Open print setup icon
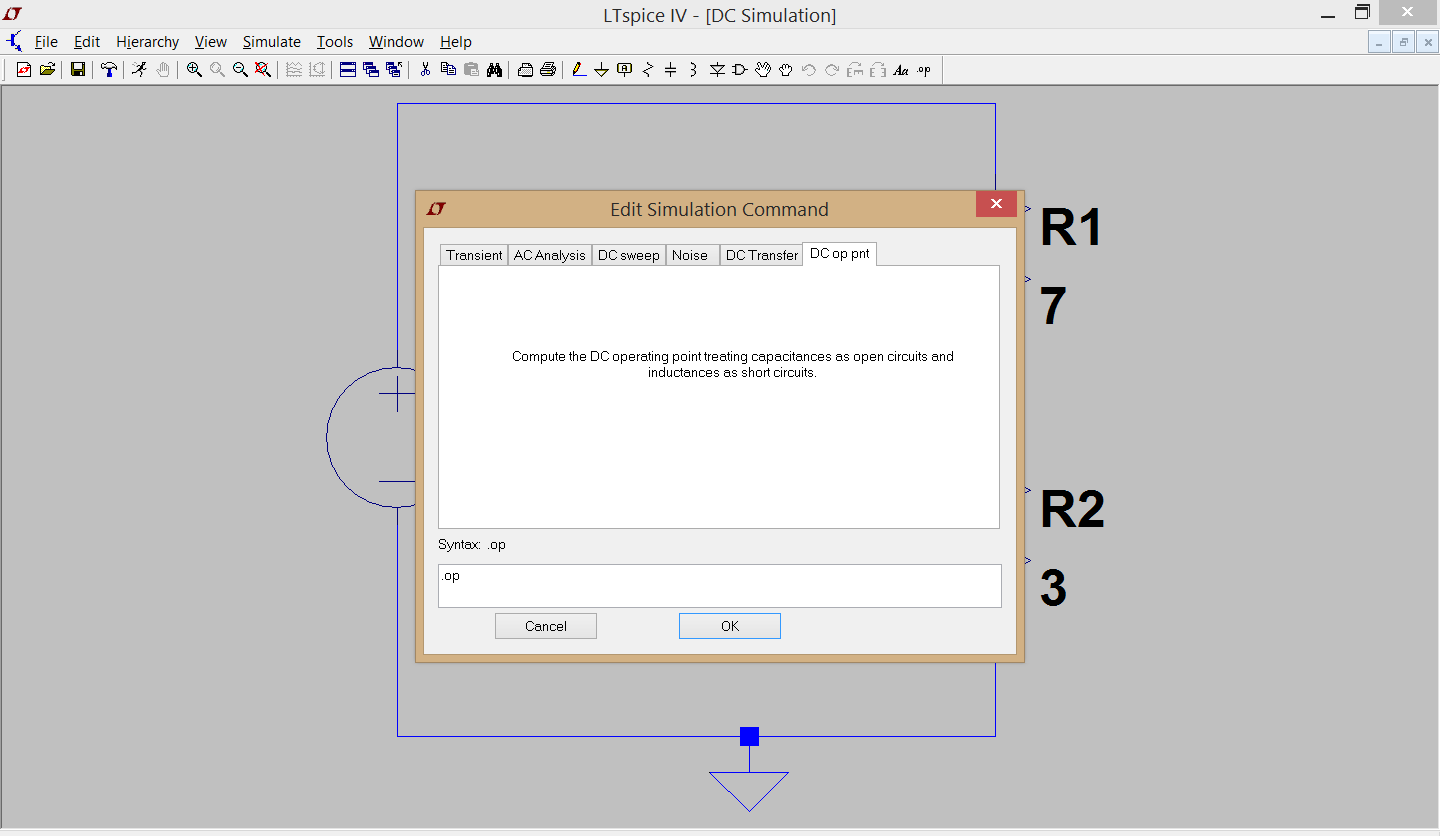Screen dimensions: 1440x836 coord(525,70)
